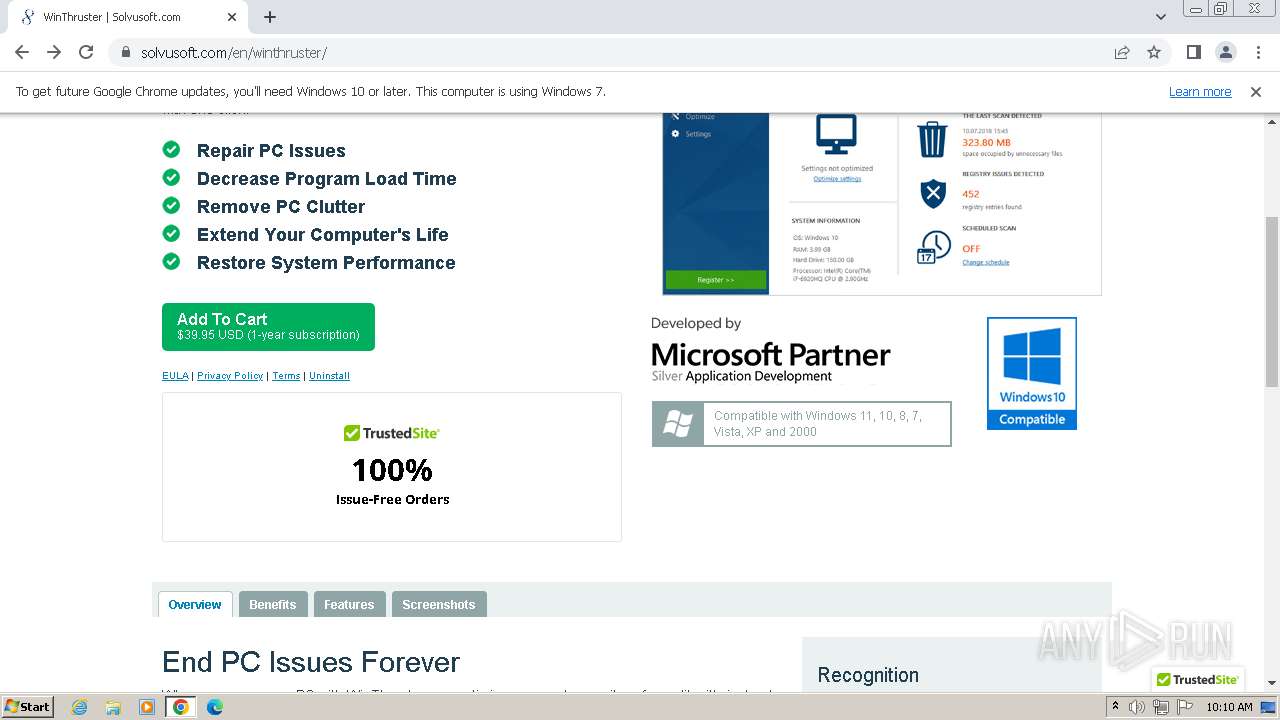Open the Privacy Policy link
The image size is (1280, 720).
coord(230,376)
